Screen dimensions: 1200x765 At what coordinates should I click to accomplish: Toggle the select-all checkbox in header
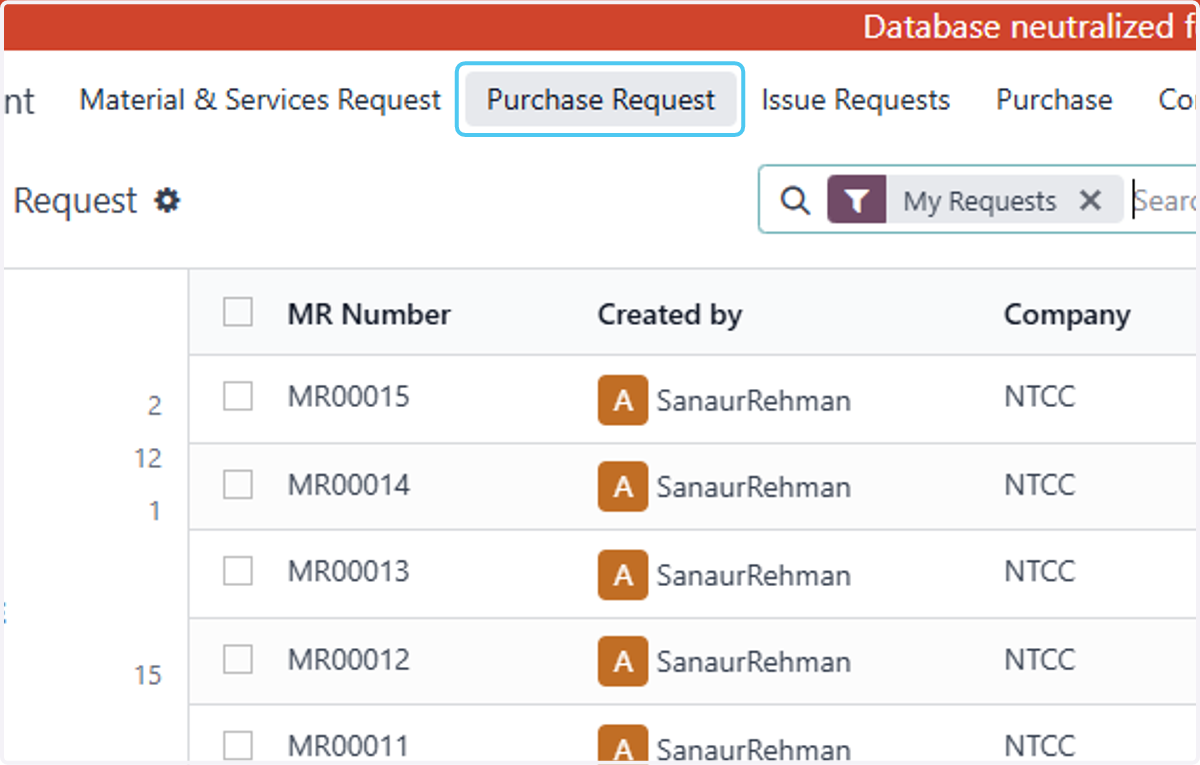[238, 312]
